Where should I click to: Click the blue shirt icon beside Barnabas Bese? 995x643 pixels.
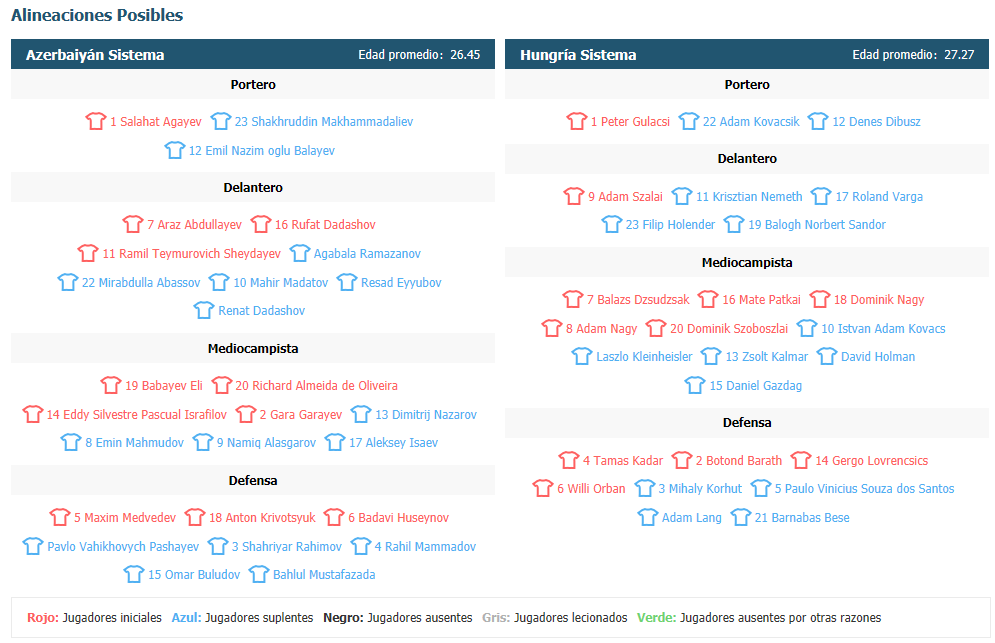pyautogui.click(x=741, y=517)
